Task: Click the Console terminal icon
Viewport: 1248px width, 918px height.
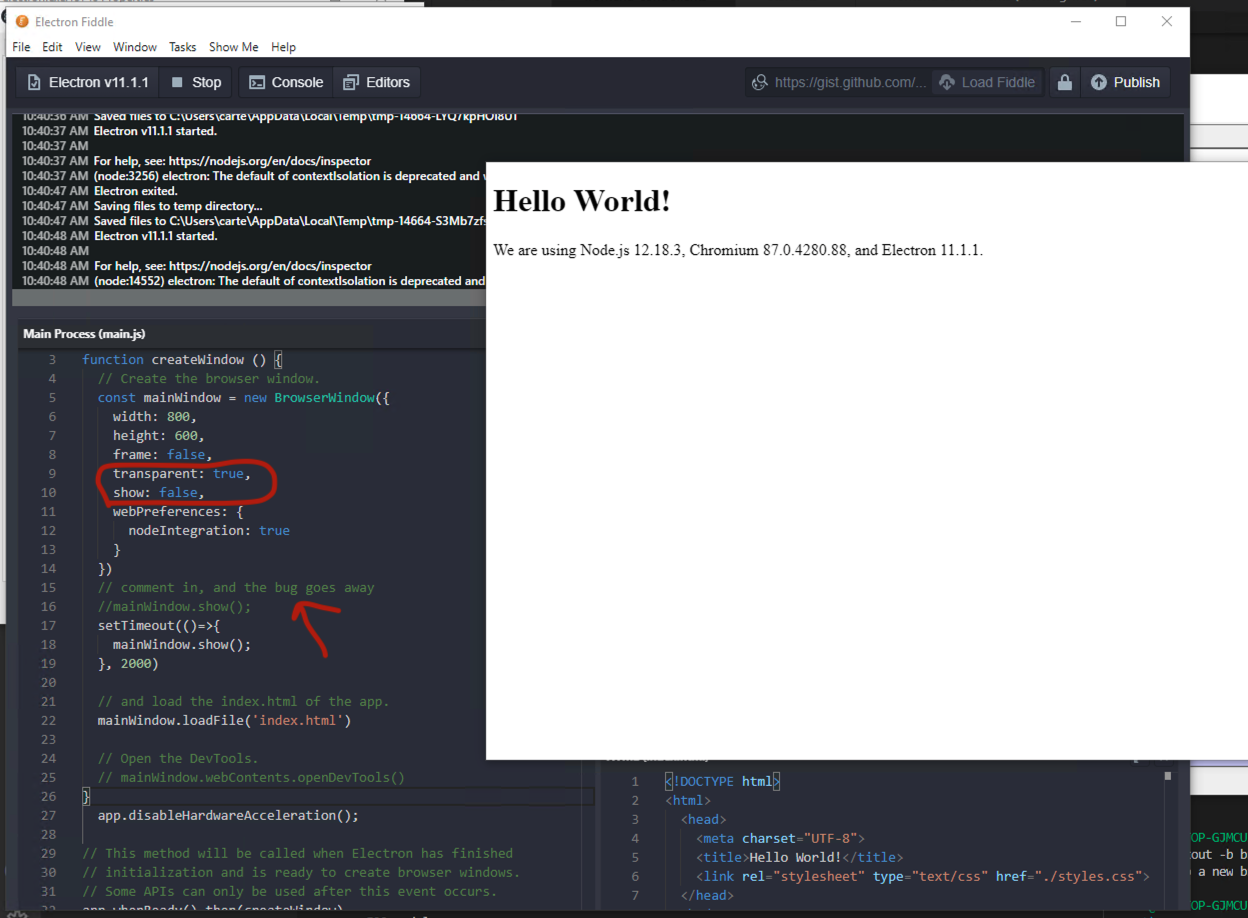Action: tap(257, 82)
